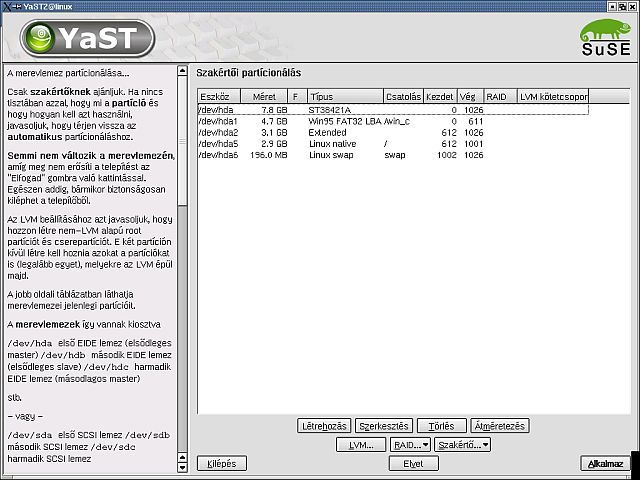Open the RAID... dropdown menu
The image size is (640, 480).
pyautogui.click(x=410, y=444)
